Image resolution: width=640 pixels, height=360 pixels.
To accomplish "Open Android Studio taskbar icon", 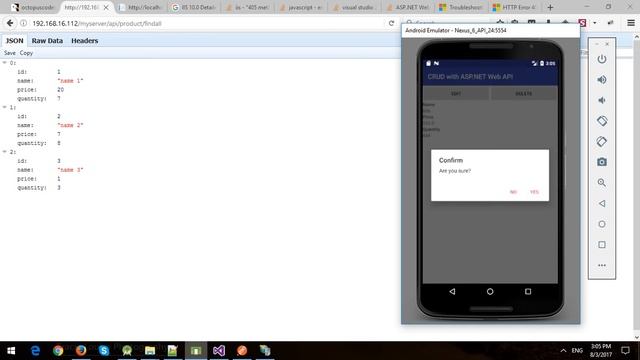I will coord(127,351).
